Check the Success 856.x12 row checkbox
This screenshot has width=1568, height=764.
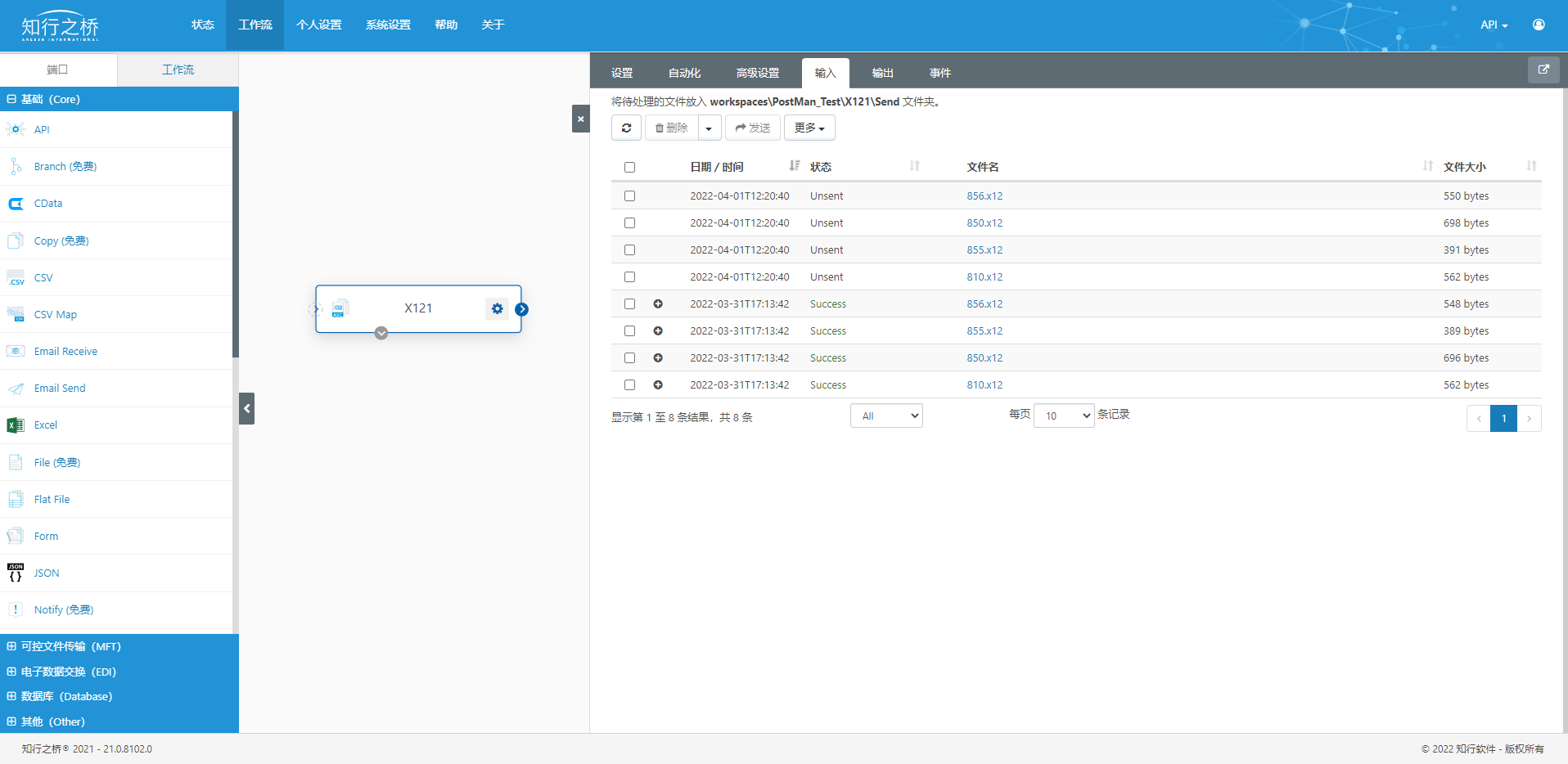(x=629, y=304)
